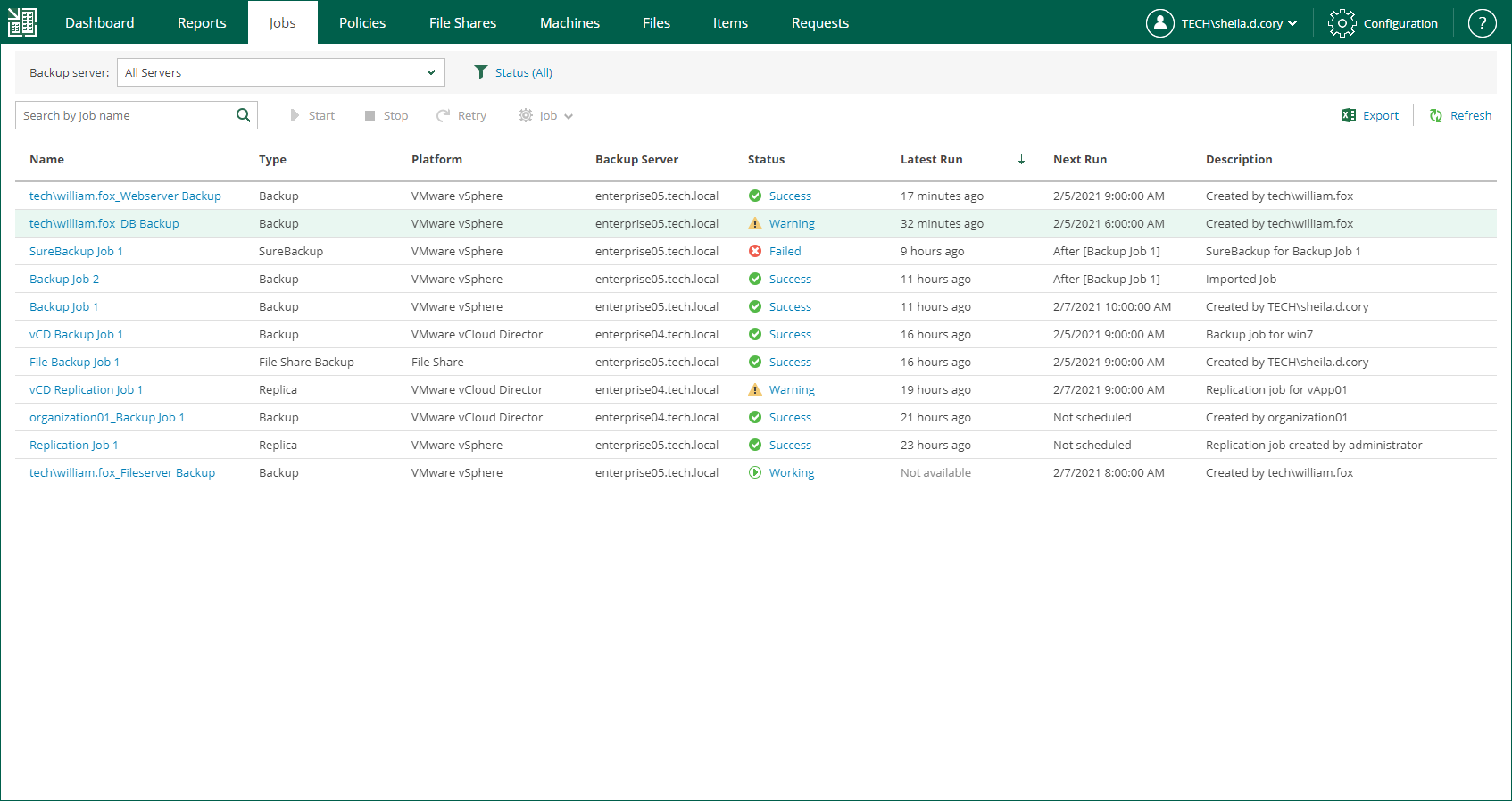View Failed status details for SureBackup Job
Screen dimensions: 1512x801
coord(785,251)
